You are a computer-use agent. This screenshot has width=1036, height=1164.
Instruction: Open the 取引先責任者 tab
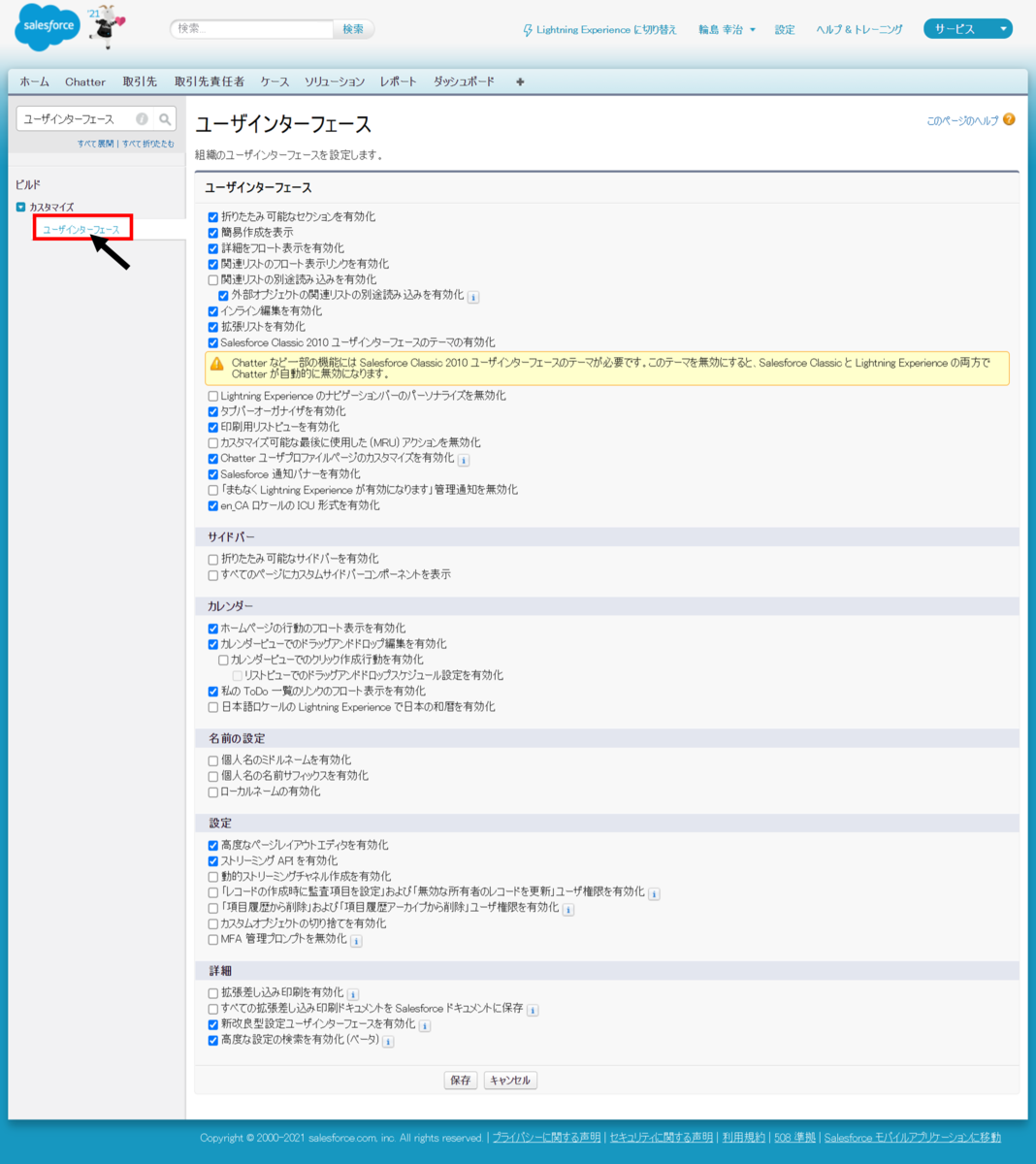[210, 82]
